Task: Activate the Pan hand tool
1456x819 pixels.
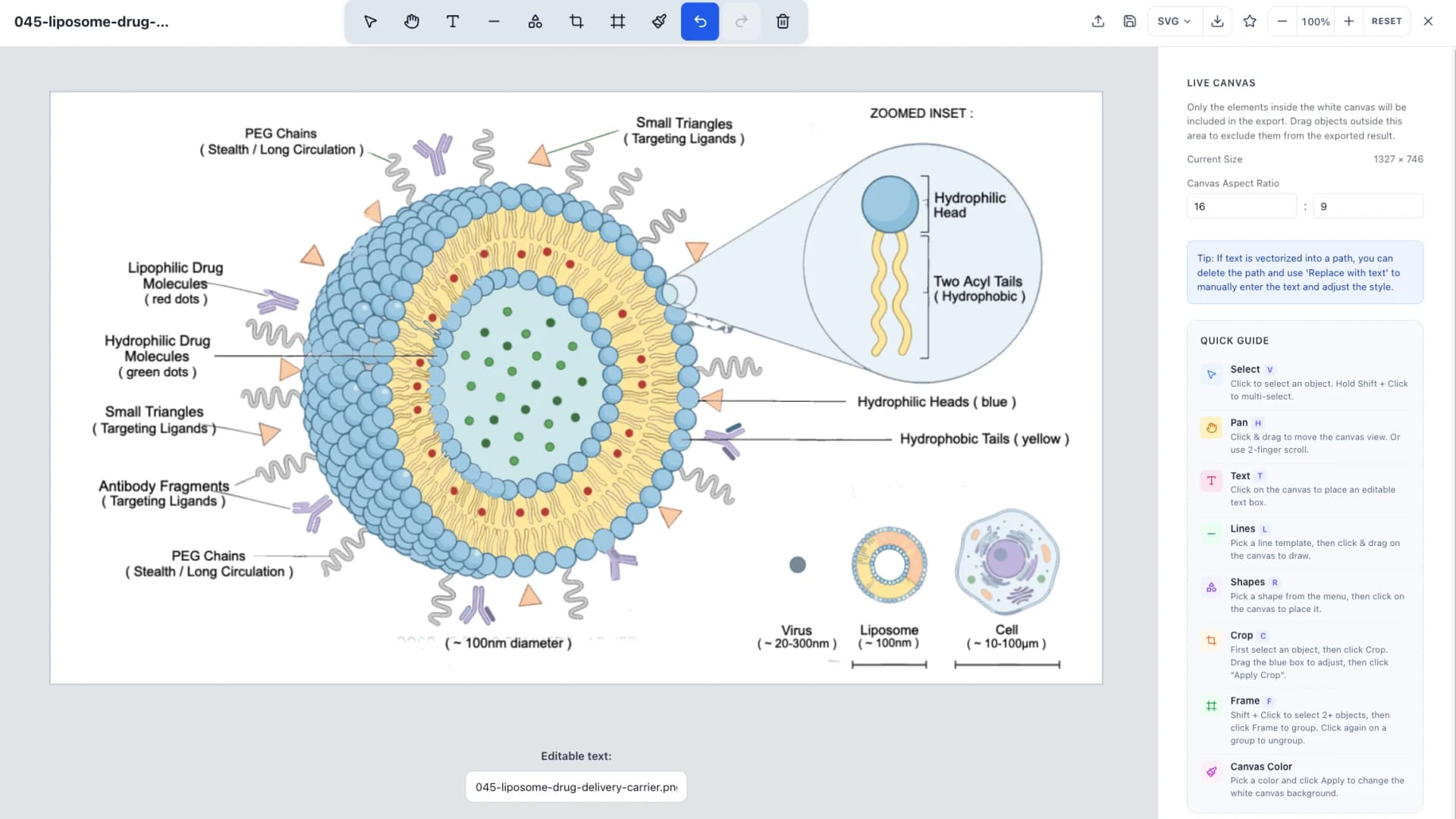Action: point(411,21)
